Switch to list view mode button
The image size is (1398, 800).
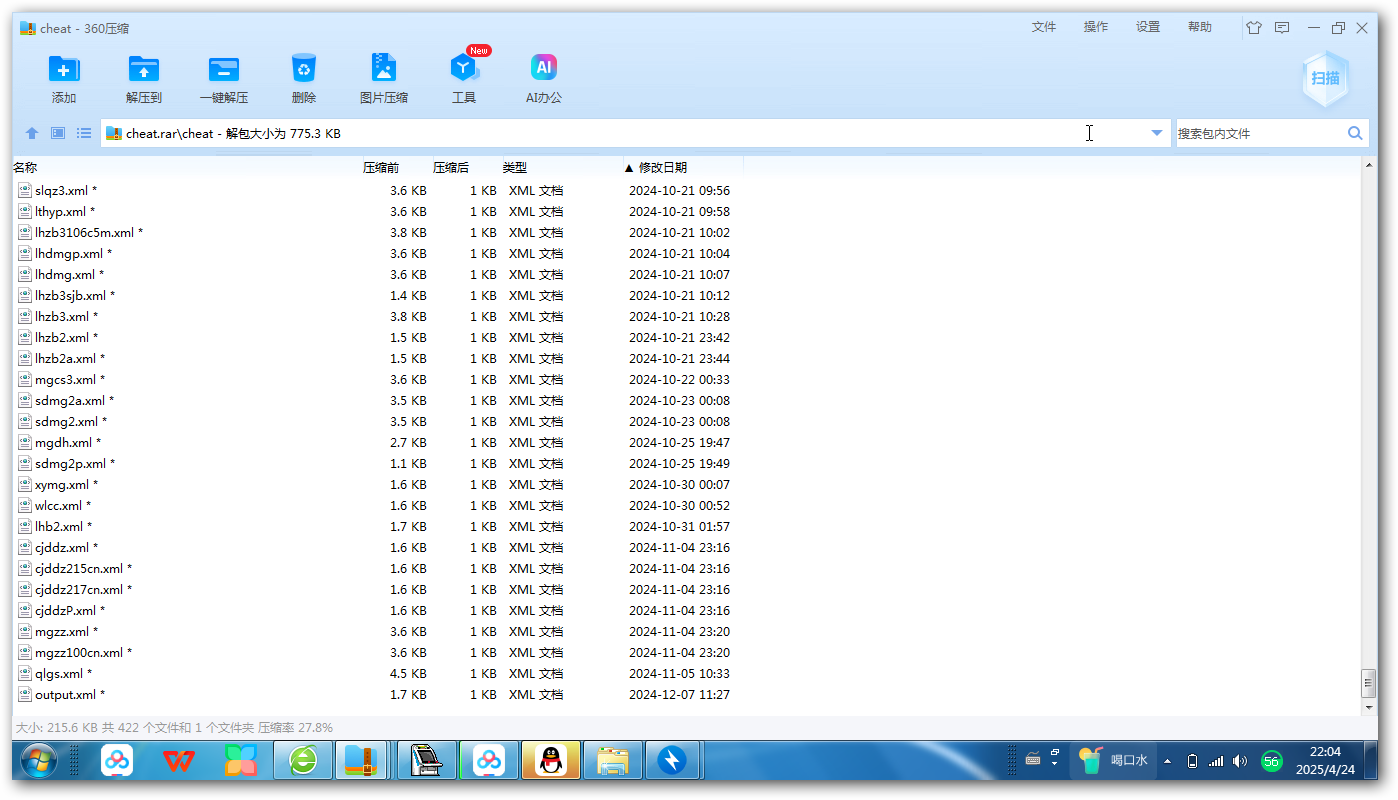tap(84, 133)
